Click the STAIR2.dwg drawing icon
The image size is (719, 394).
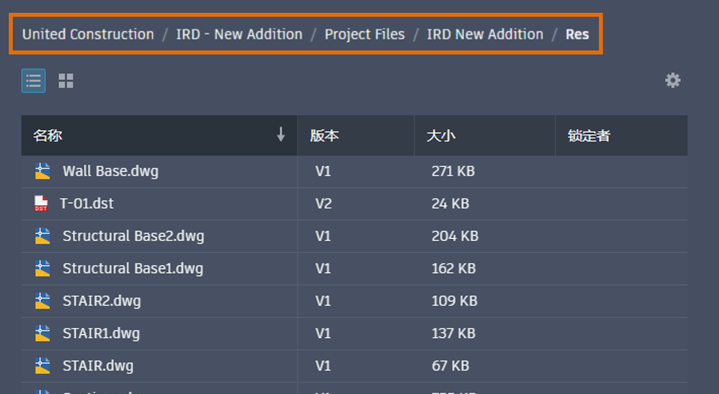tap(43, 301)
